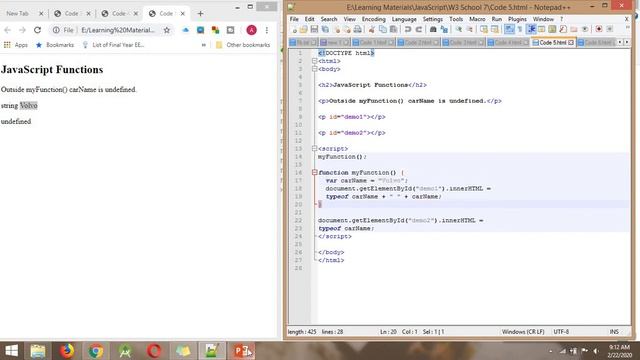
Task: Click the Function list icon in toolbar
Action: point(563,29)
